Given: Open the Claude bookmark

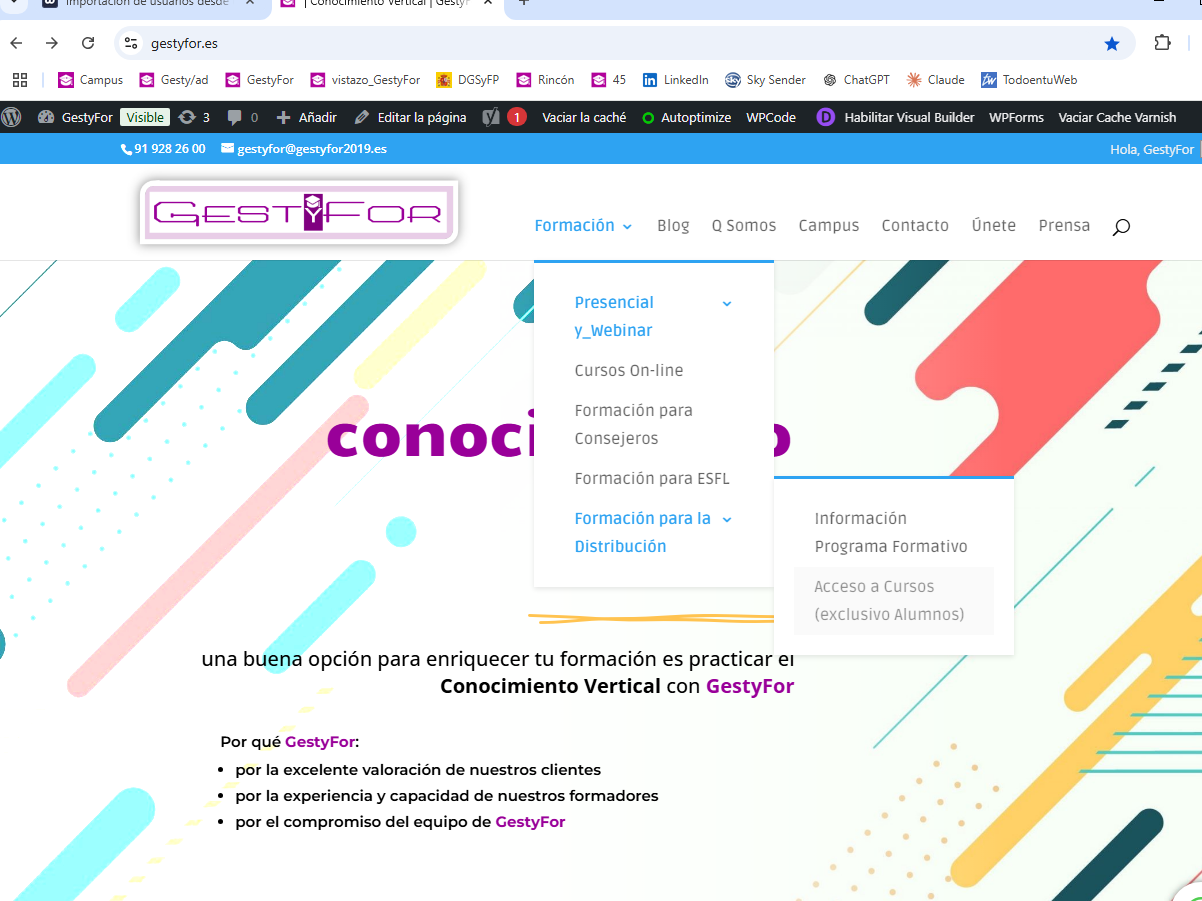Looking at the screenshot, I should pyautogui.click(x=936, y=80).
